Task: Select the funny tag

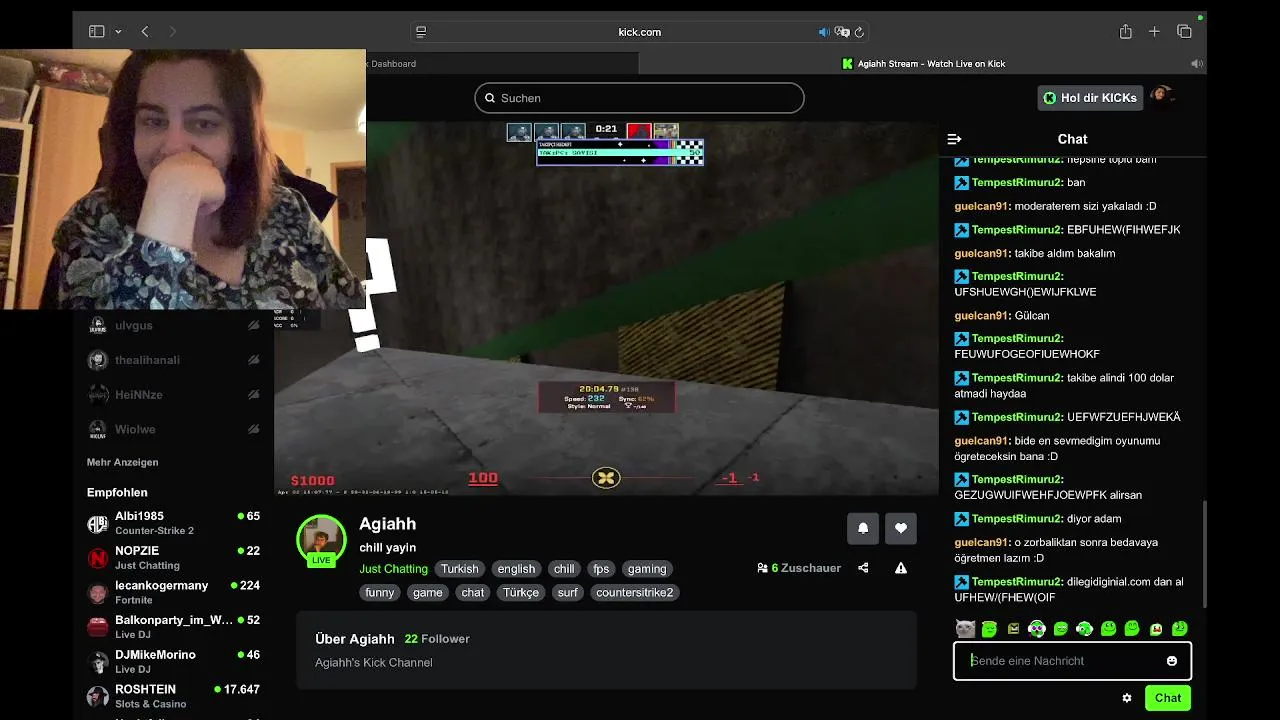Action: click(x=380, y=593)
